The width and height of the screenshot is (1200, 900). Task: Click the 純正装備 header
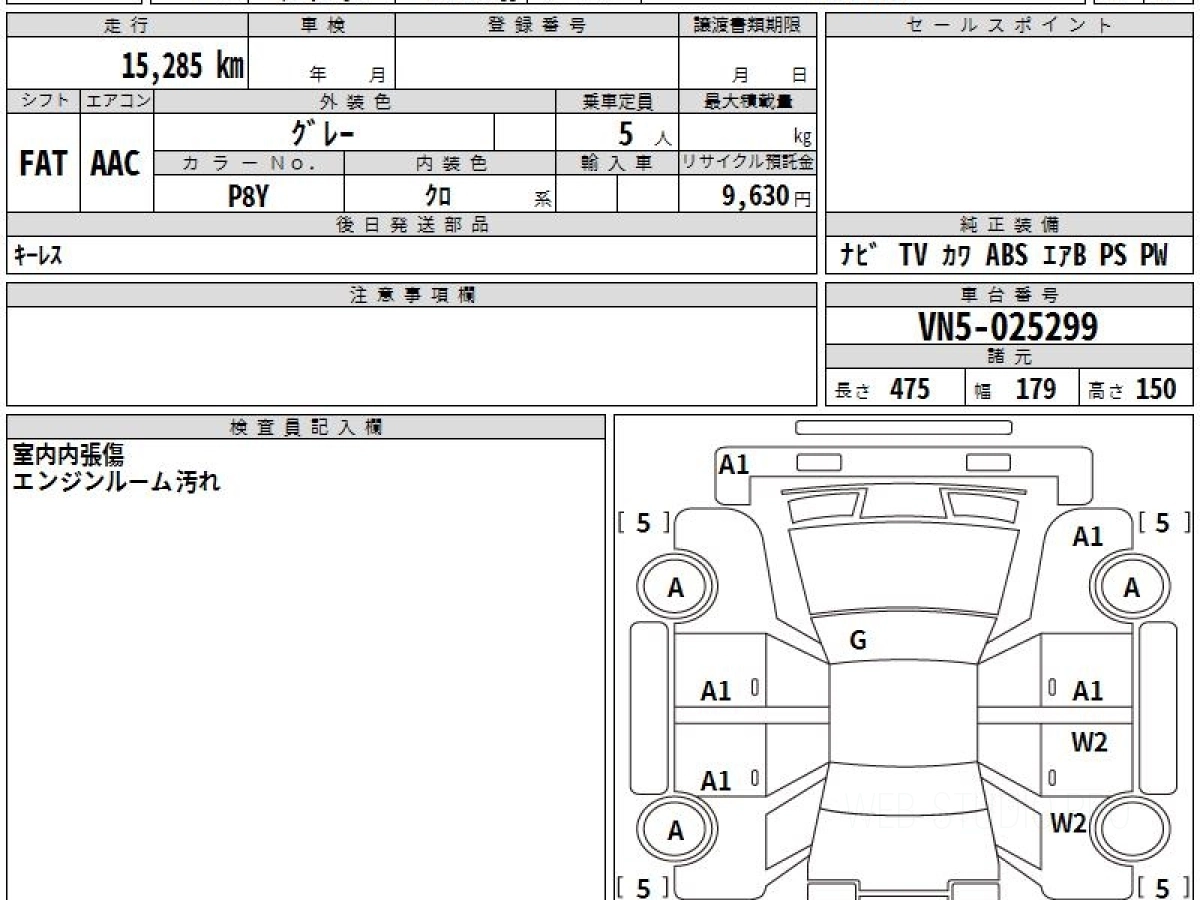(1009, 225)
